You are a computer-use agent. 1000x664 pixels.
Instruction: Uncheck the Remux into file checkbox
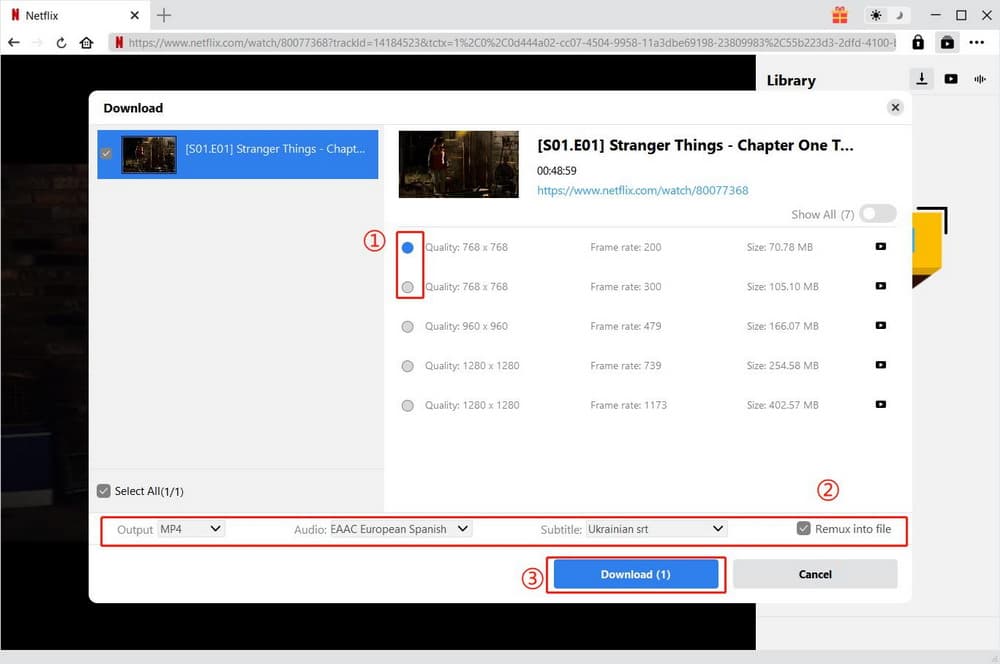pos(804,529)
